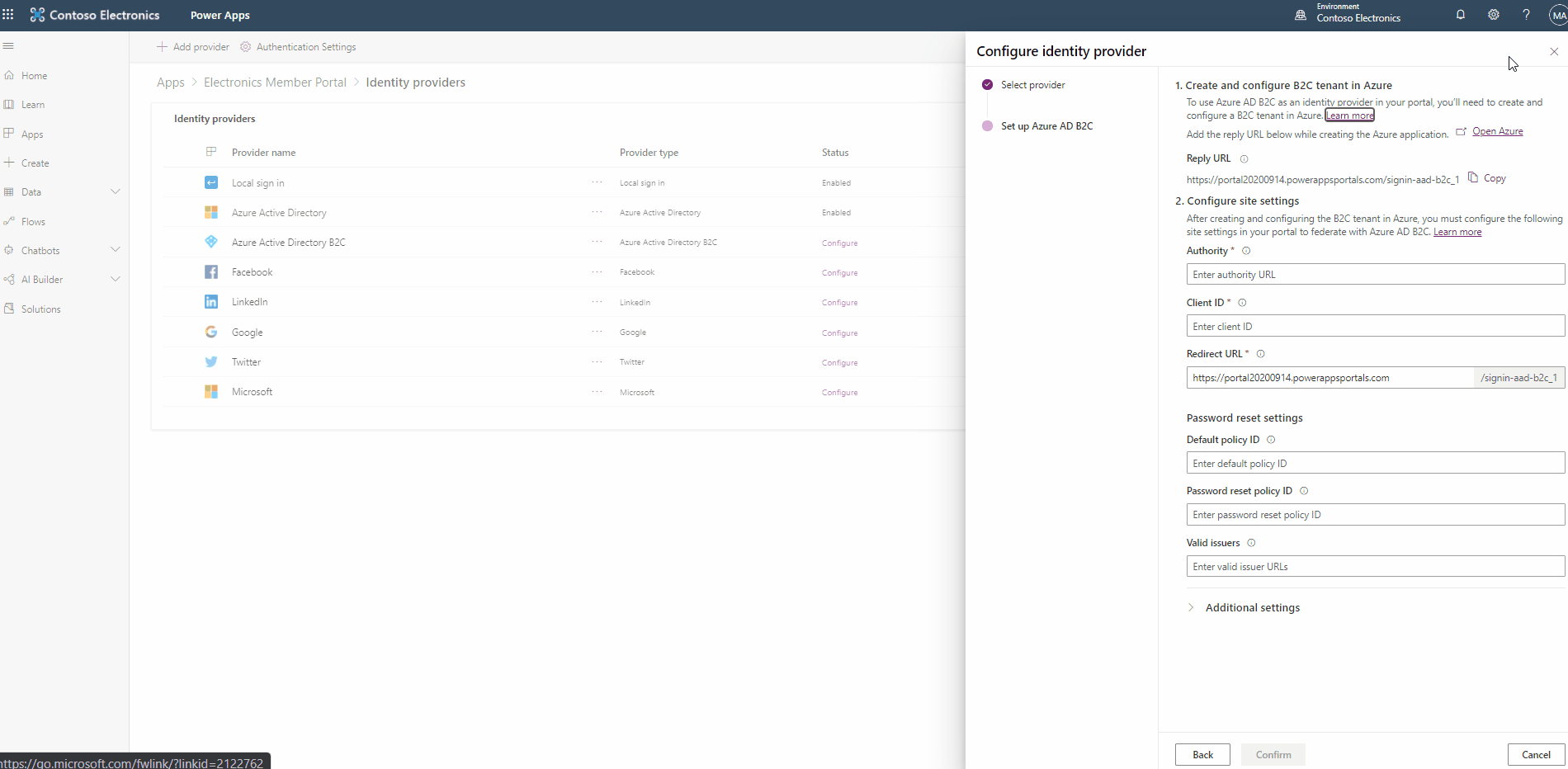This screenshot has height=769, width=1568.
Task: Expand the Data menu in sidebar
Action: click(x=115, y=192)
